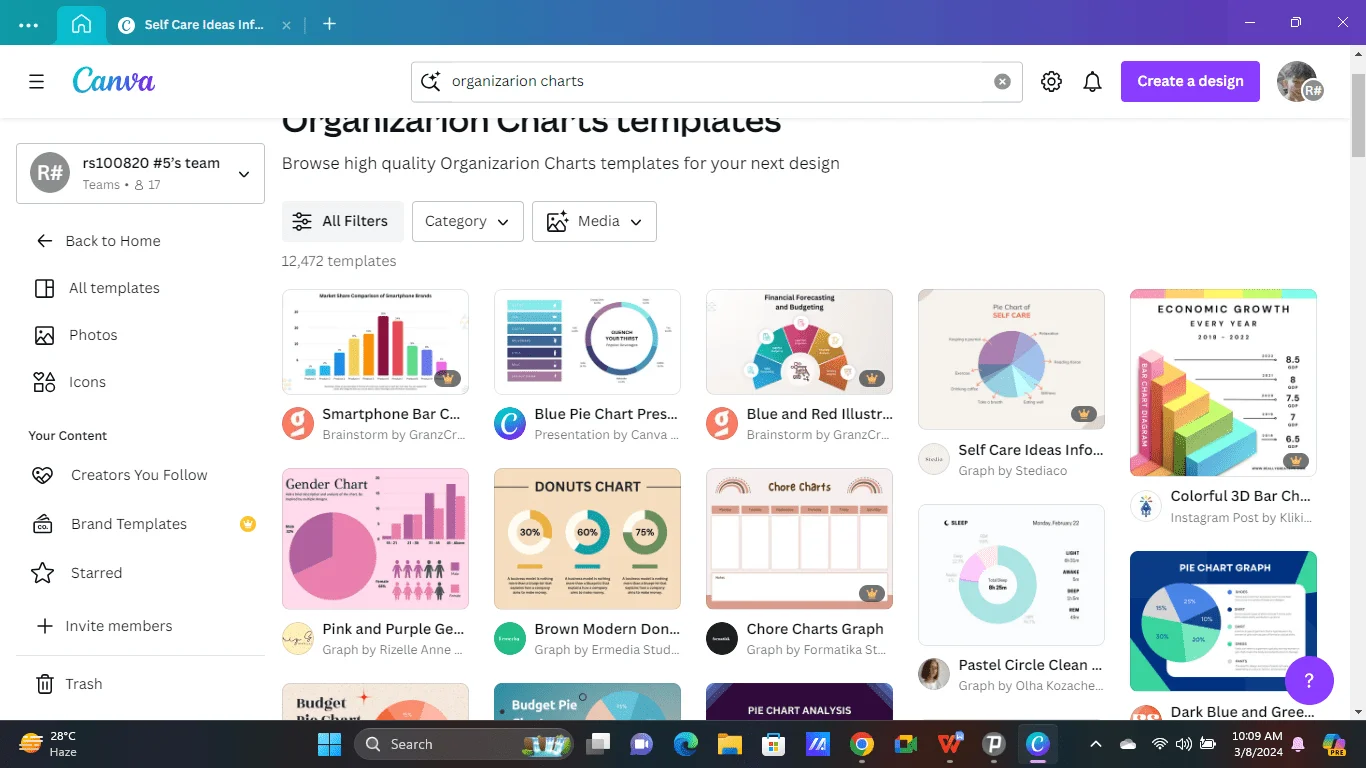Viewport: 1366px width, 768px height.
Task: Expand the rs100820 #5's team switcher
Action: pos(140,173)
